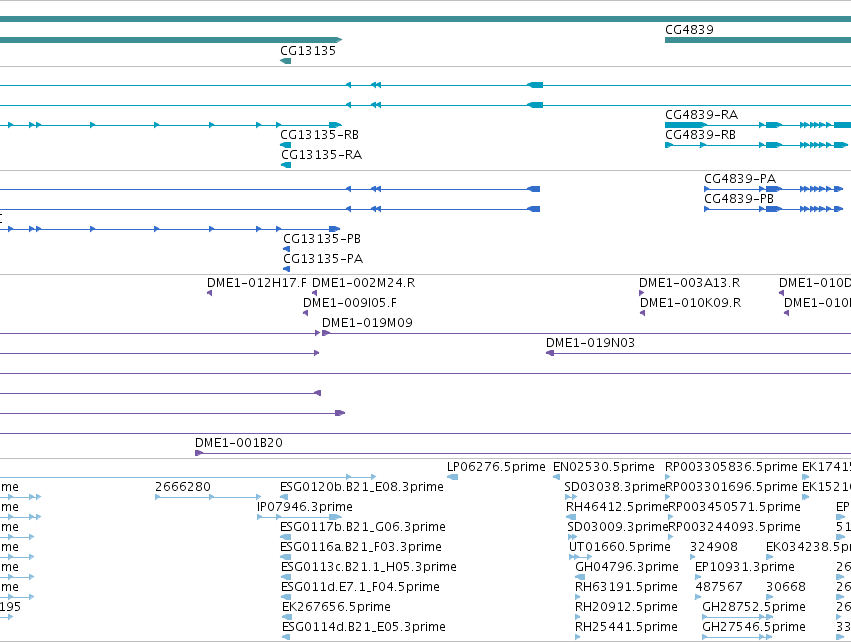Click the EN02530.5prime EST glyph
The image size is (851, 642).
(556, 477)
